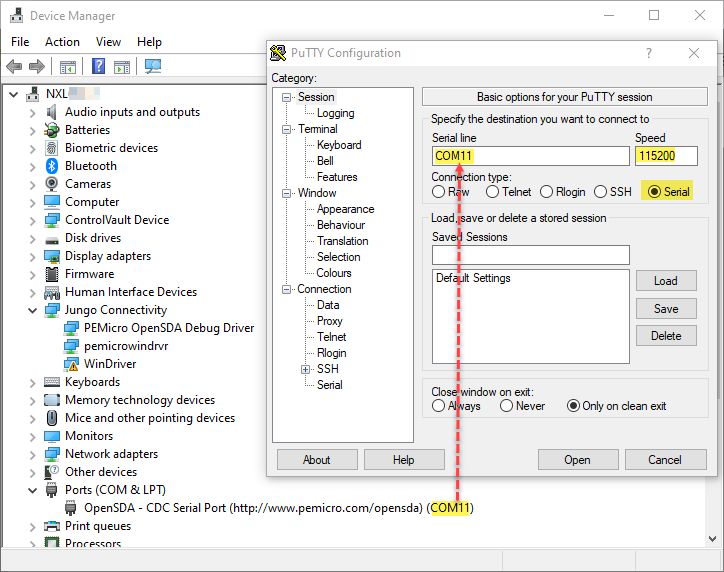Viewport: 724px width, 572px height.
Task: Expand the SSH node in PuTTY tree
Action: (305, 369)
